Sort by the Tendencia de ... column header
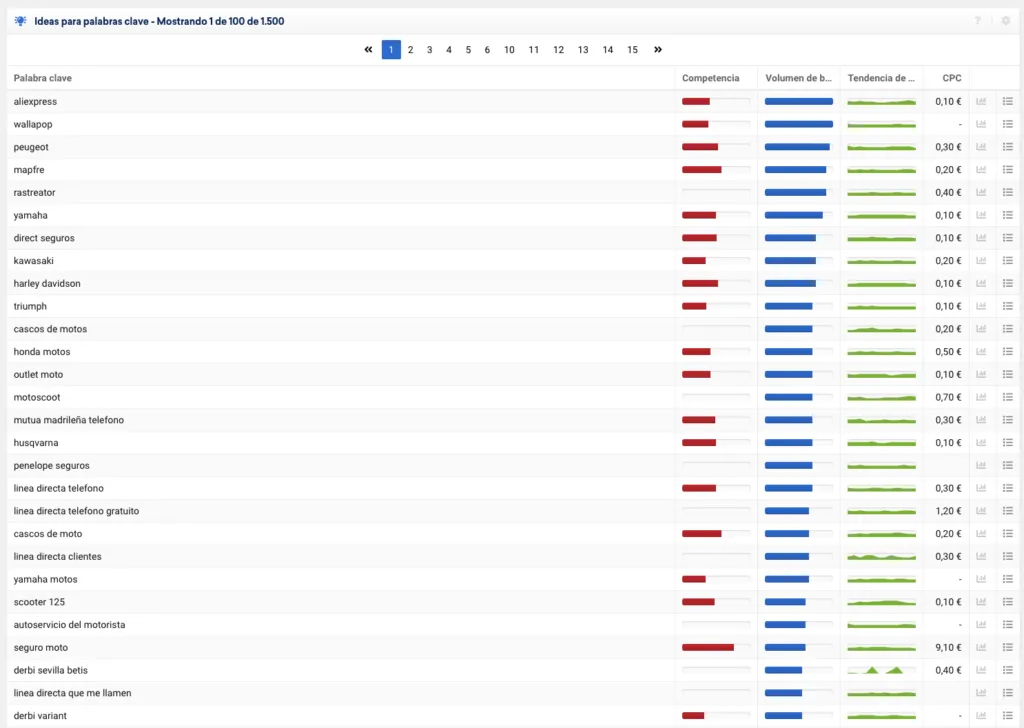 coord(881,78)
